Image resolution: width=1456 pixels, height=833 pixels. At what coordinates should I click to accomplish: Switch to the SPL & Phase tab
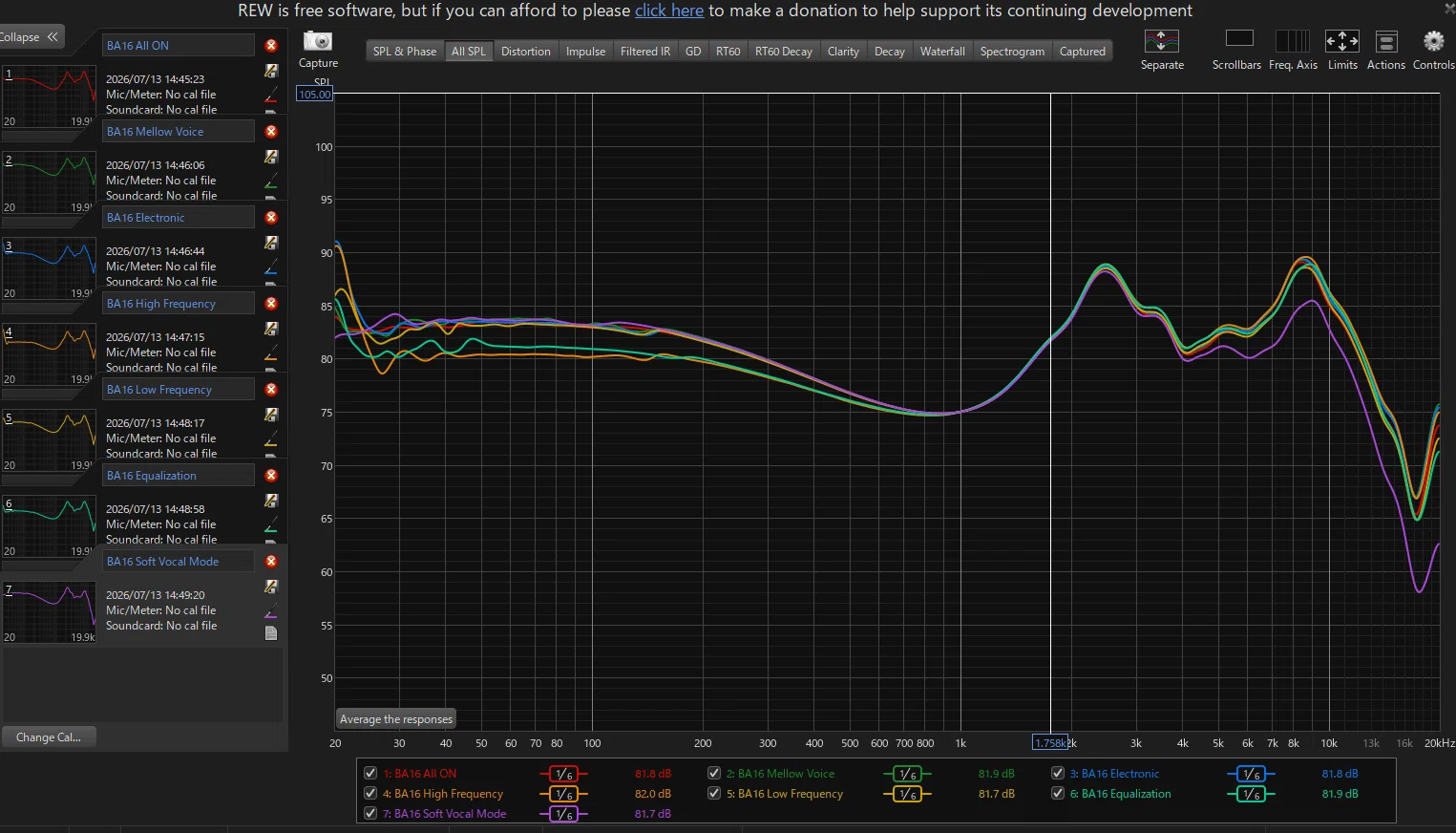pos(404,52)
